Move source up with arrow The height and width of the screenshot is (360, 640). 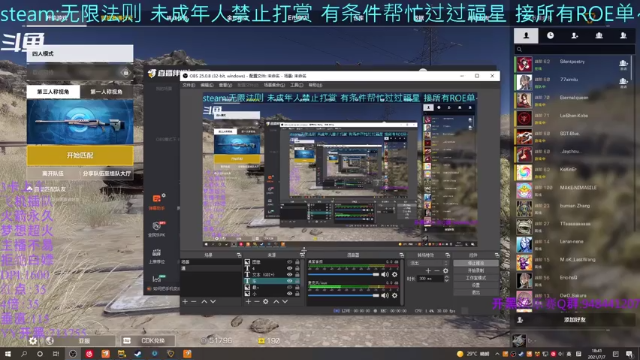(276, 301)
